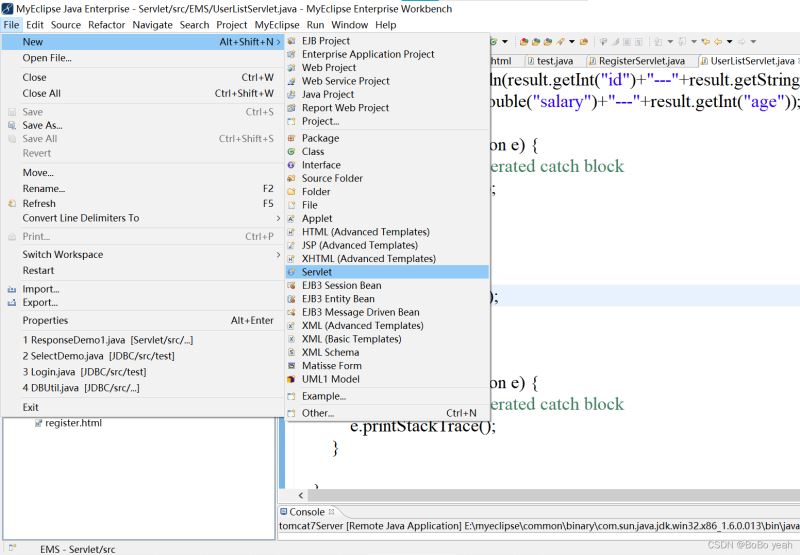Switch to the RegisterServlet.java tab
Screen dimensions: 800x555
tap(640, 61)
